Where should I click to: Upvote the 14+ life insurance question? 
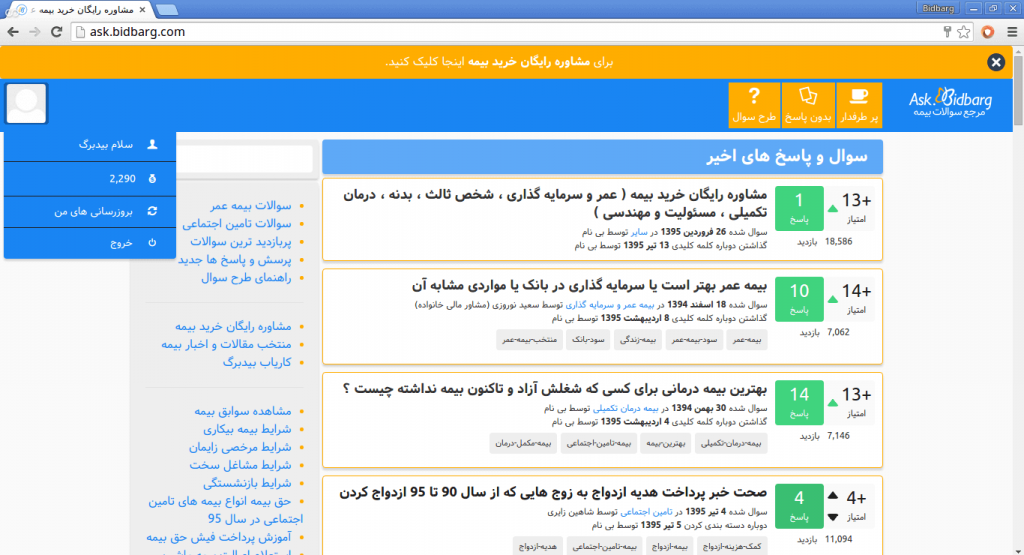[833, 299]
